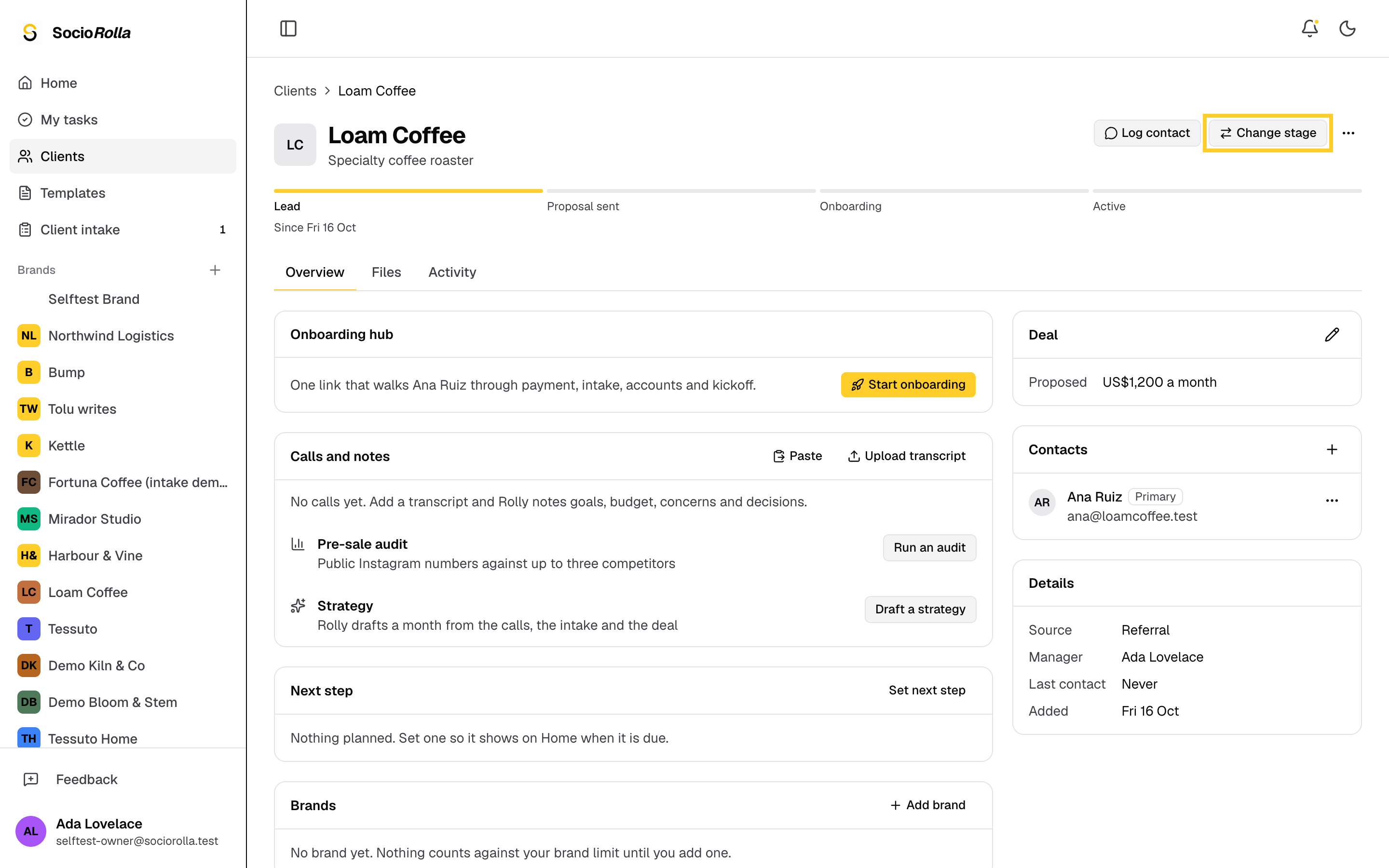Screen dimensions: 1389x868
Task: Click Add brand in Brands card
Action: point(927,805)
